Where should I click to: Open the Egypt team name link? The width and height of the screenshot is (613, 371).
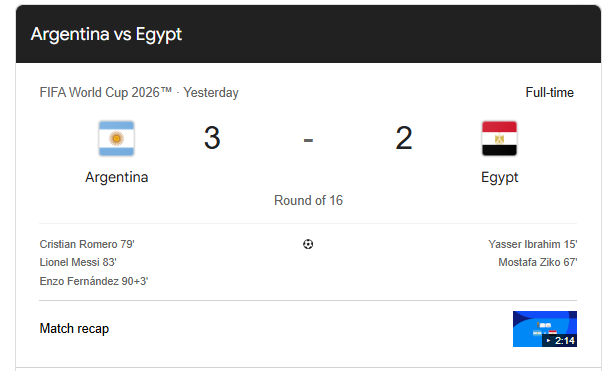coord(499,177)
